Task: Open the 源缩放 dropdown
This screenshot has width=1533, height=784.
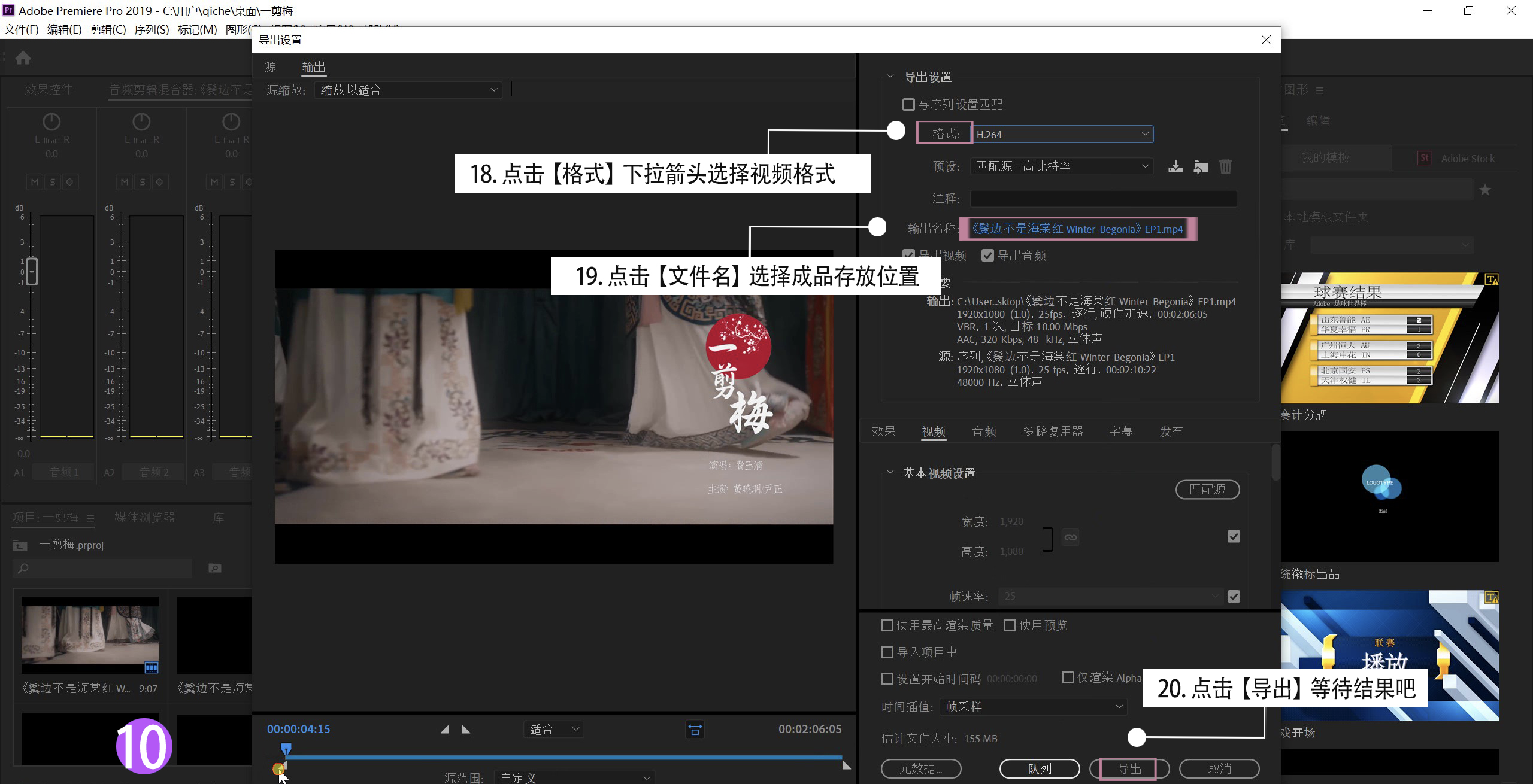Action: [x=408, y=90]
